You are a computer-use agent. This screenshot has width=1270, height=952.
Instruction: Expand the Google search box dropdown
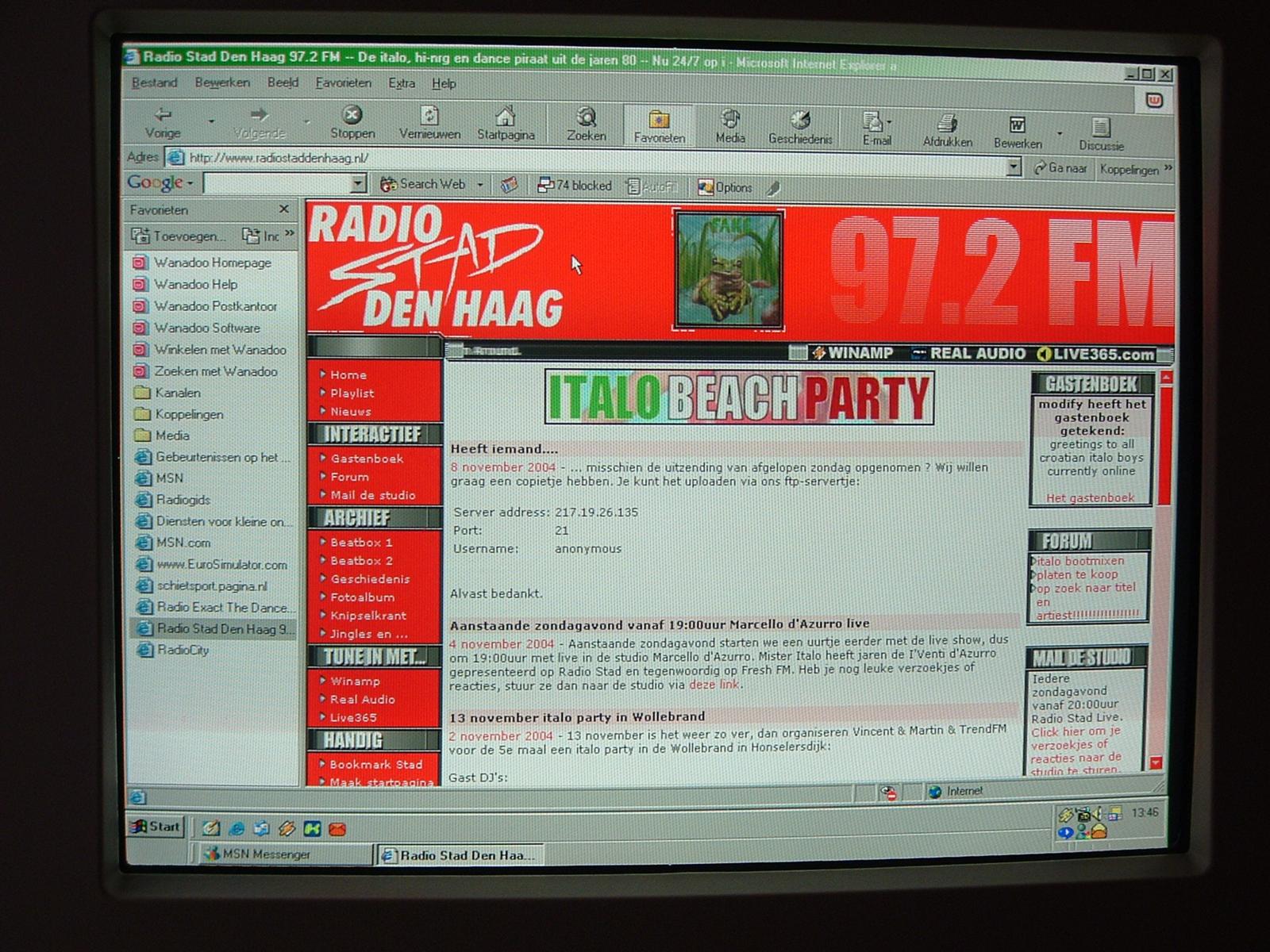(358, 184)
